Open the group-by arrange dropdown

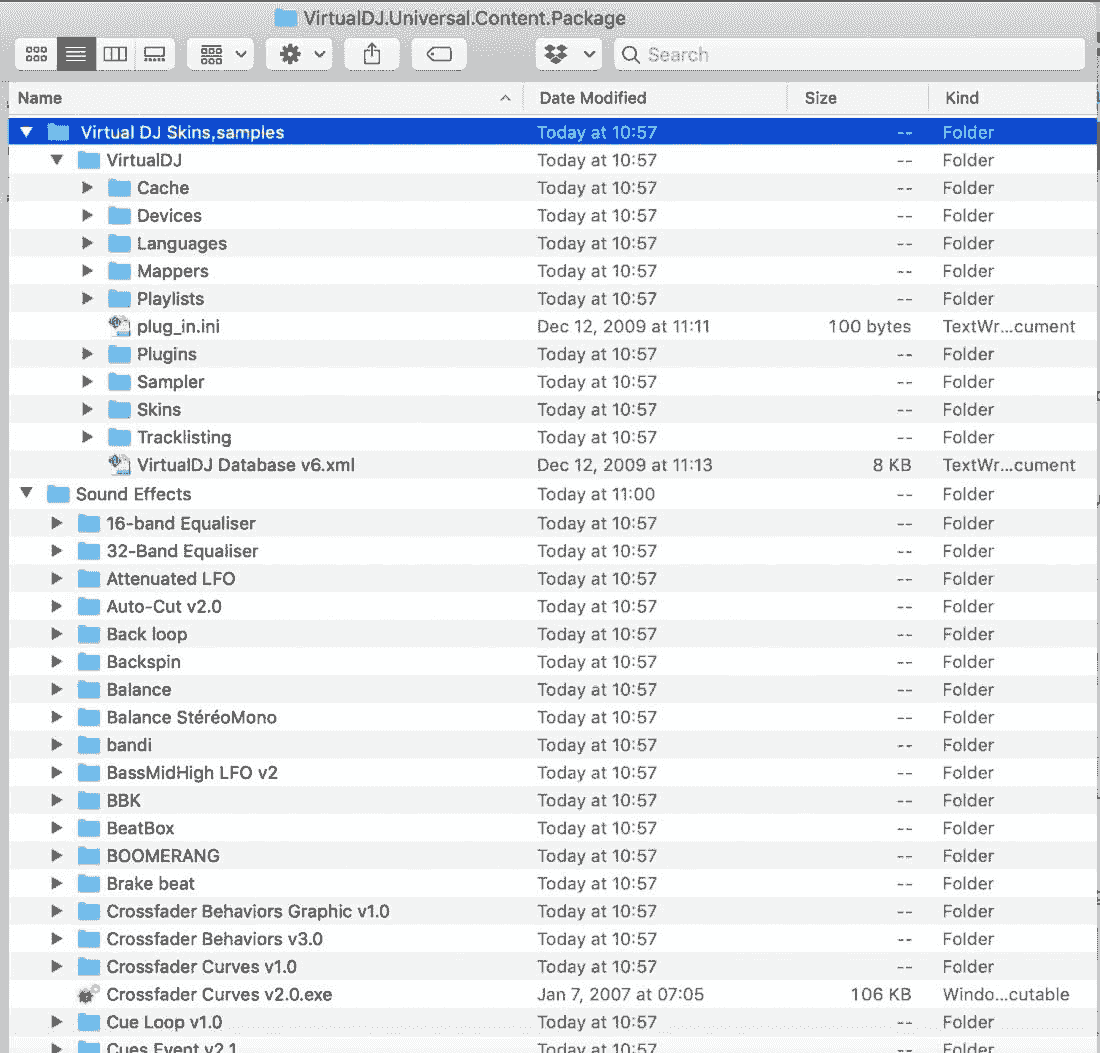pos(221,54)
